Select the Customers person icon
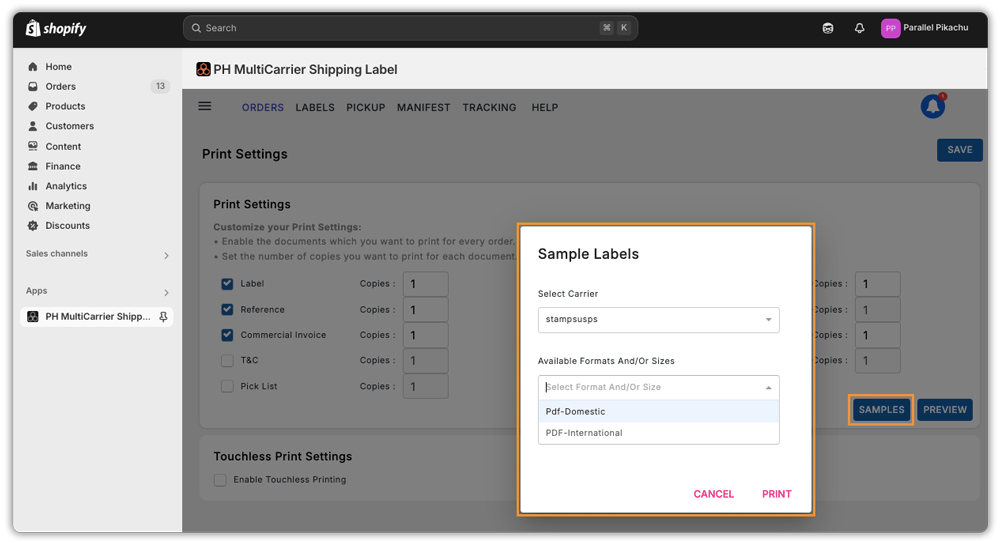 point(33,126)
